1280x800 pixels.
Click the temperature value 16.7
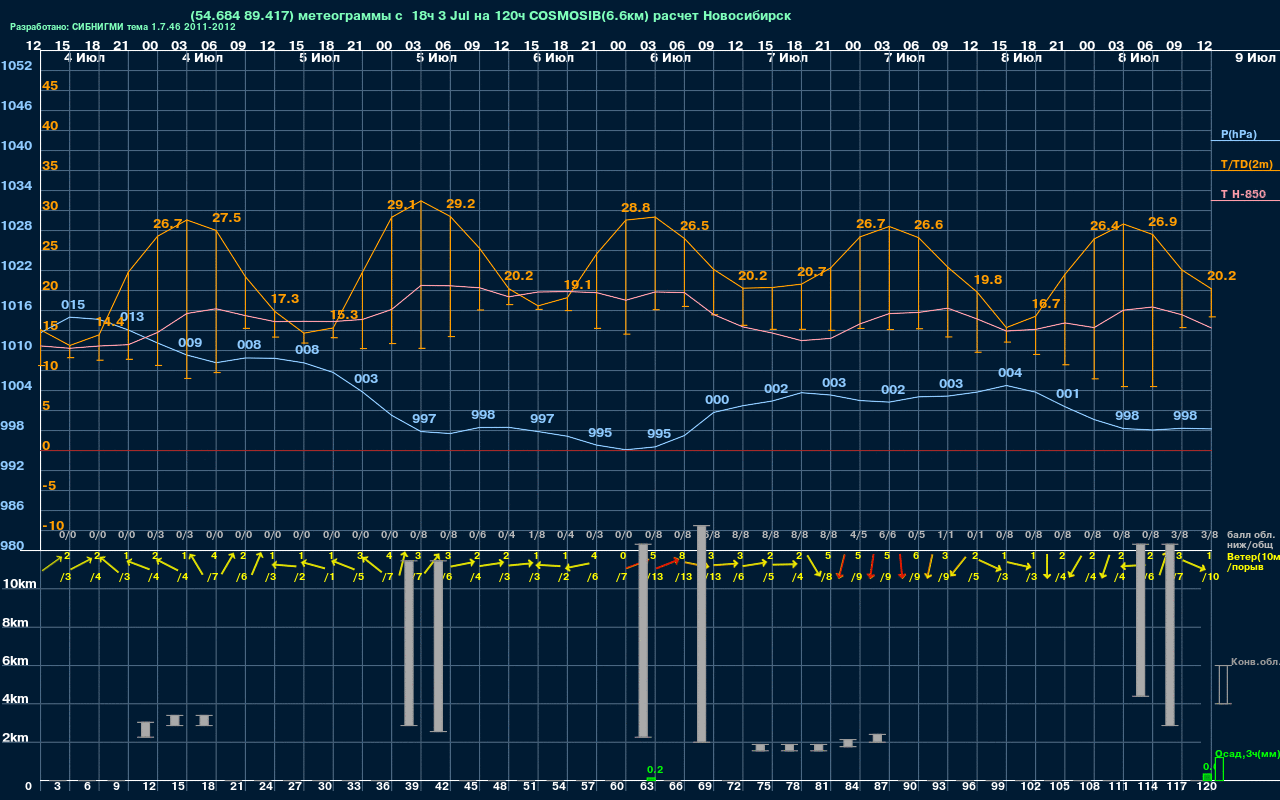coord(1045,303)
